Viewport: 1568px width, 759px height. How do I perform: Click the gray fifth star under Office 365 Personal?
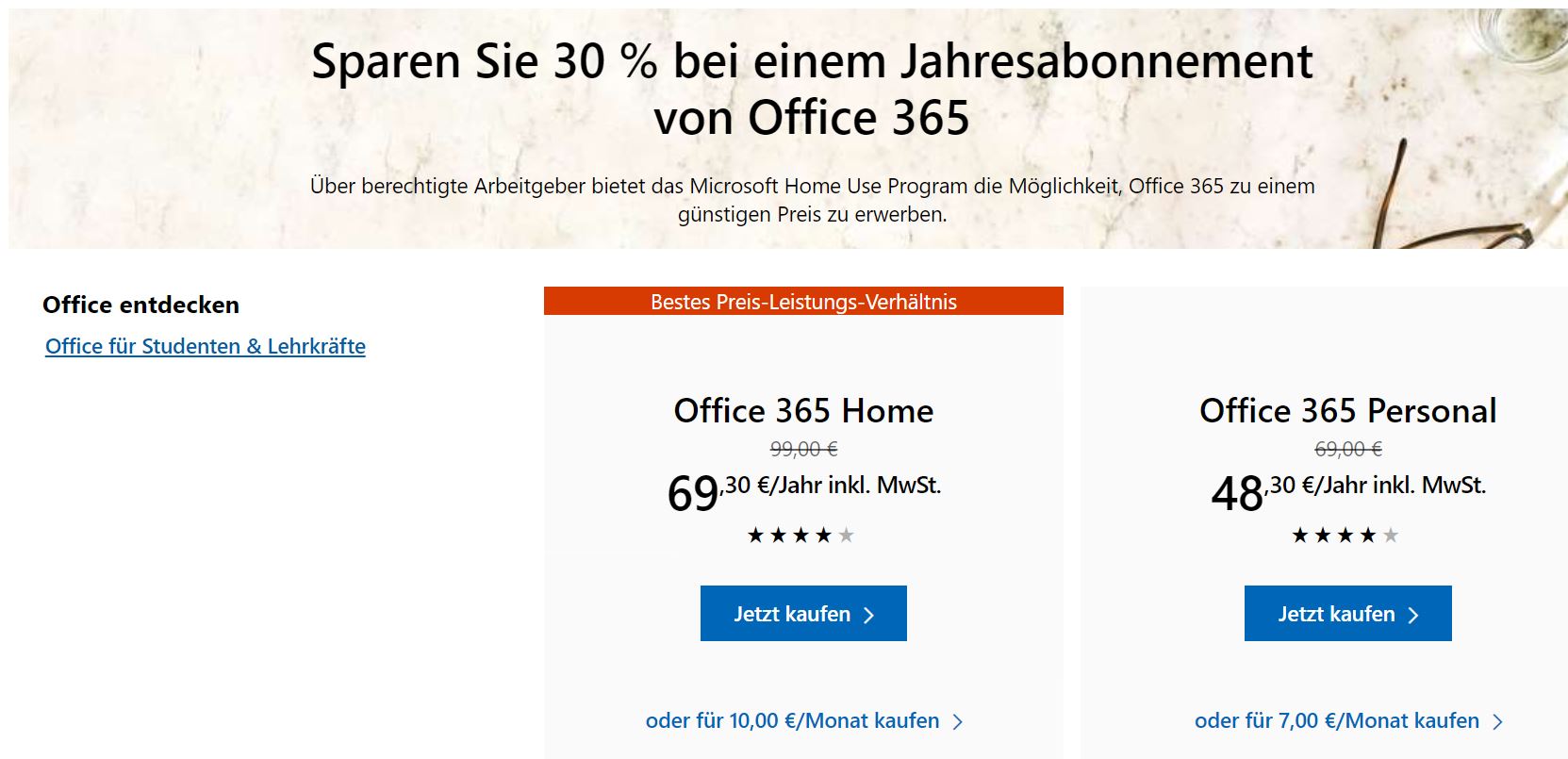(x=1391, y=536)
